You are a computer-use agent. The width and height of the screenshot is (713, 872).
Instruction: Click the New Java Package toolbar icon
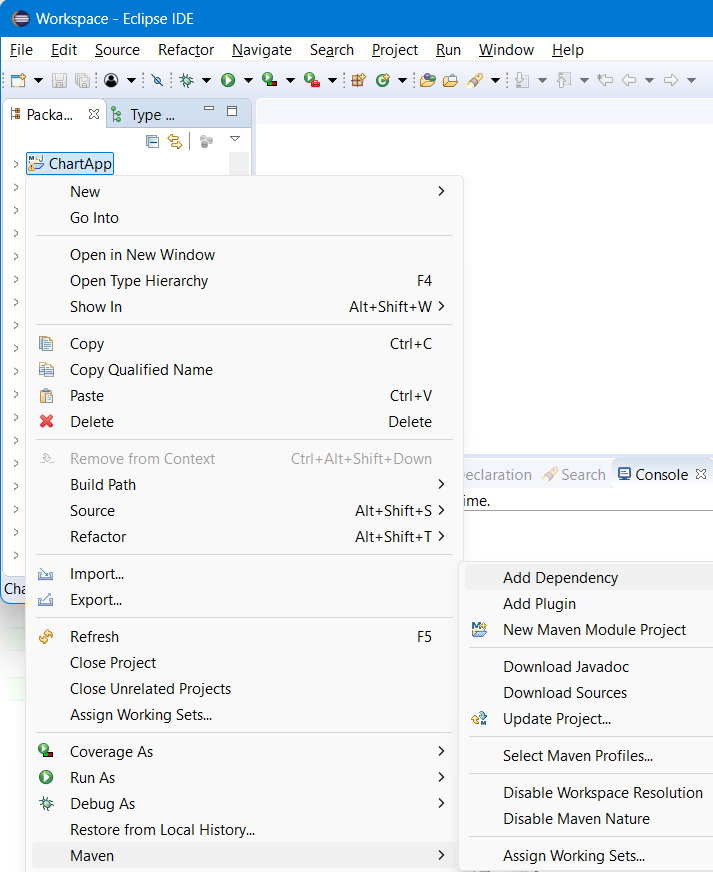359,80
